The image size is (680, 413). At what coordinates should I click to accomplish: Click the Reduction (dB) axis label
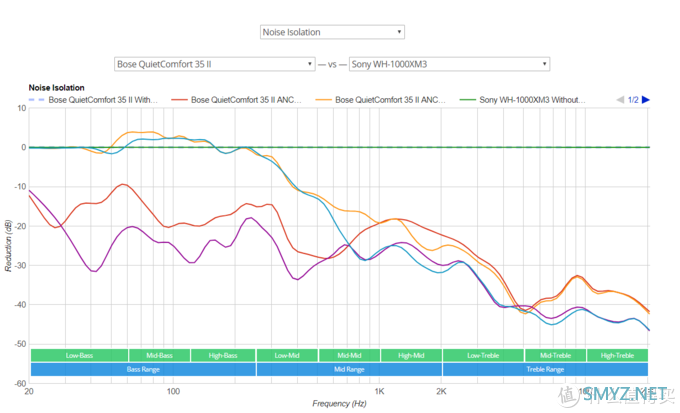coord(8,246)
